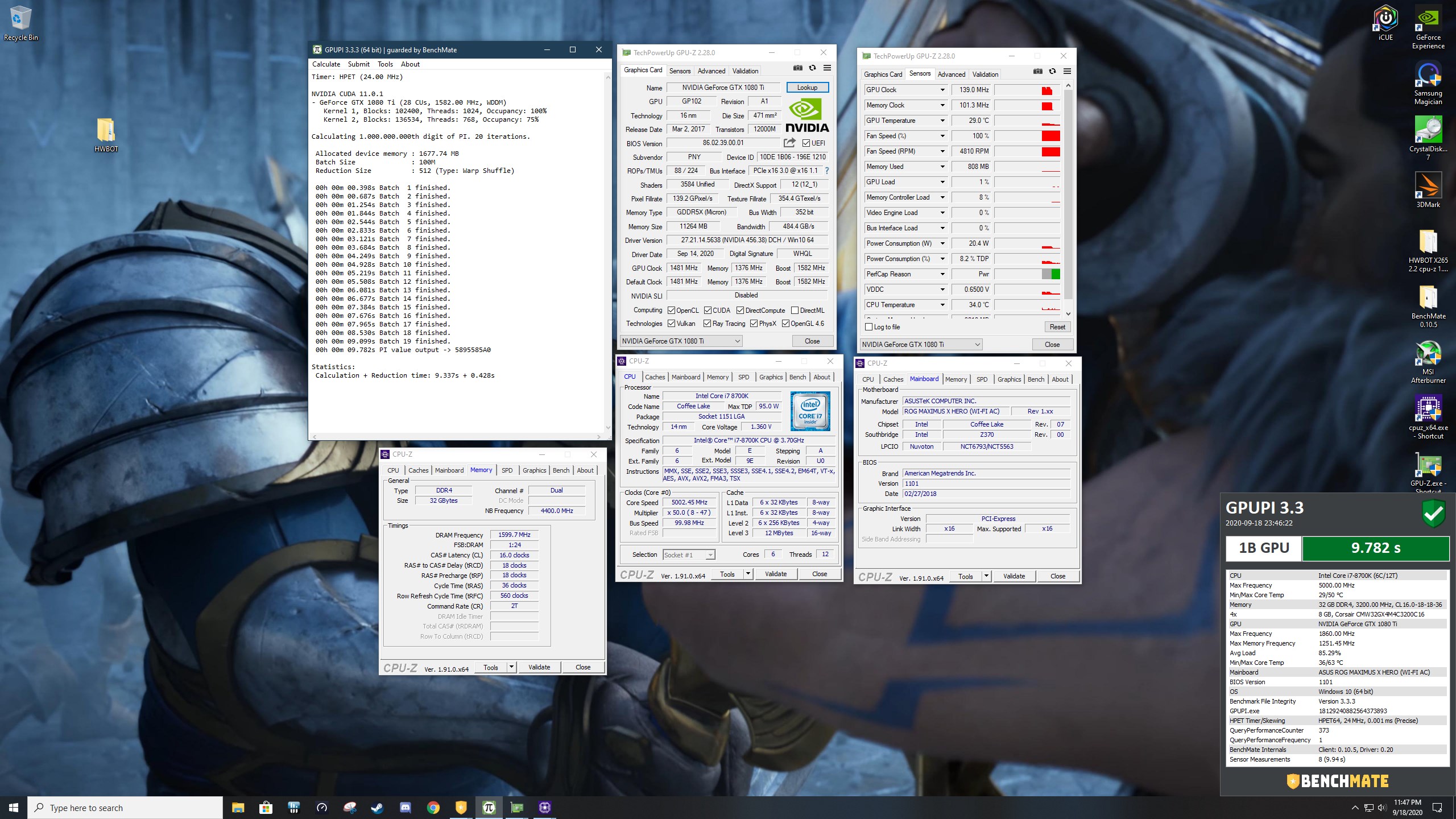Toggle the Ray Tracing checkbox

(x=707, y=324)
